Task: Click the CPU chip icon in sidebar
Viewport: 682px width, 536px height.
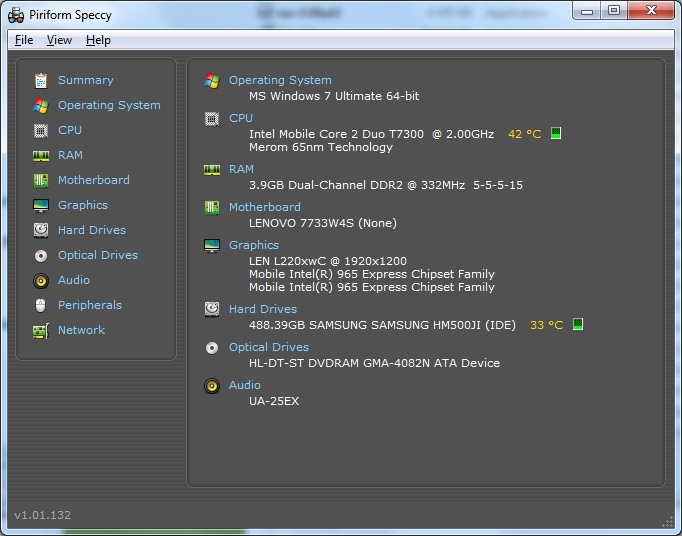Action: 41,131
